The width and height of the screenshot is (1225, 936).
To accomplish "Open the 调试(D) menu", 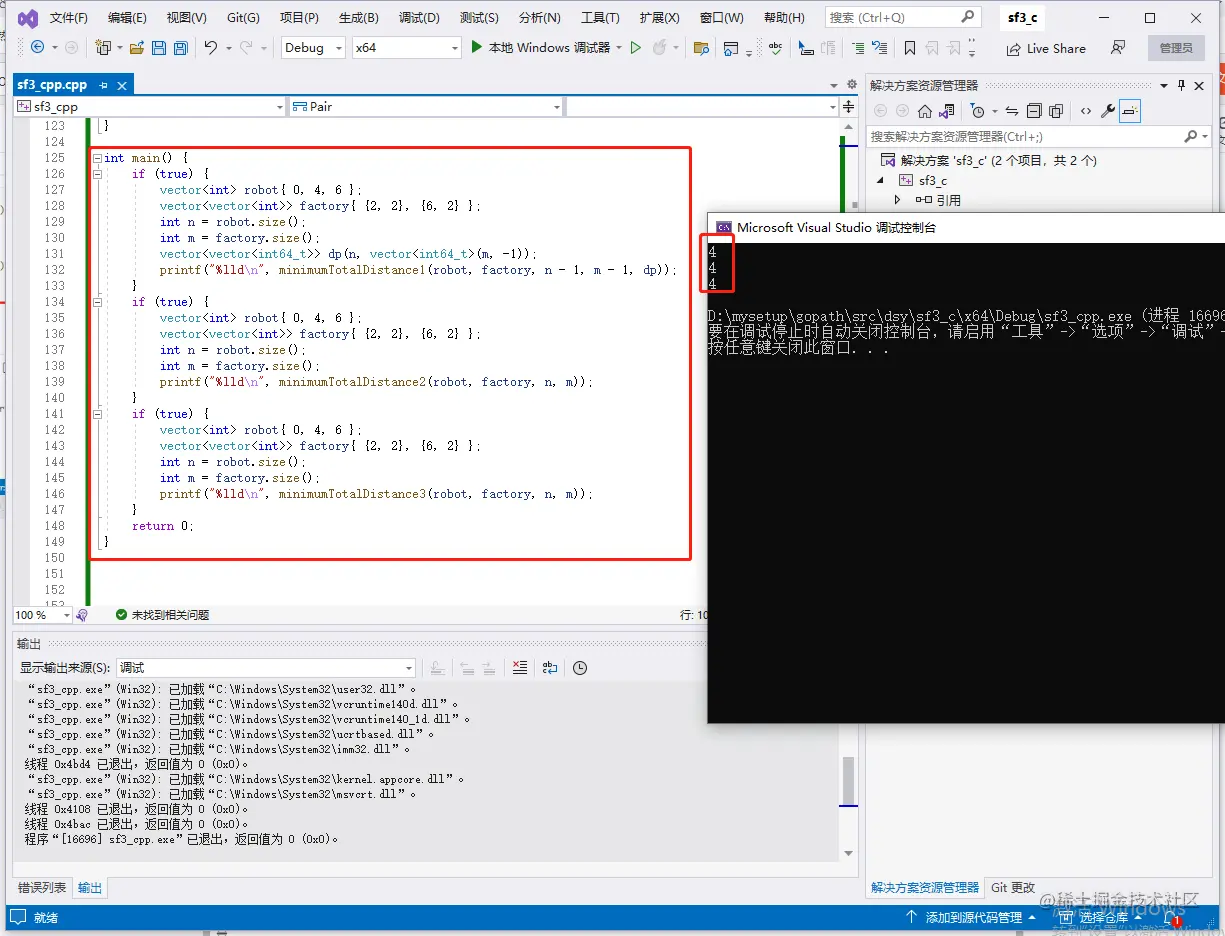I will tap(419, 18).
